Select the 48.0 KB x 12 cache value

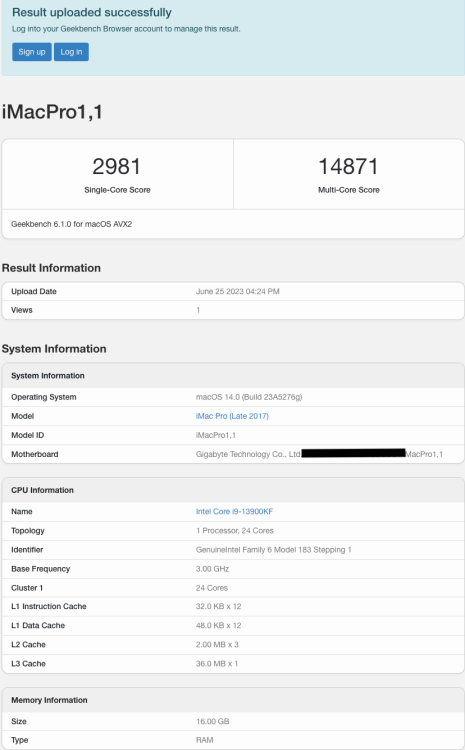218,625
